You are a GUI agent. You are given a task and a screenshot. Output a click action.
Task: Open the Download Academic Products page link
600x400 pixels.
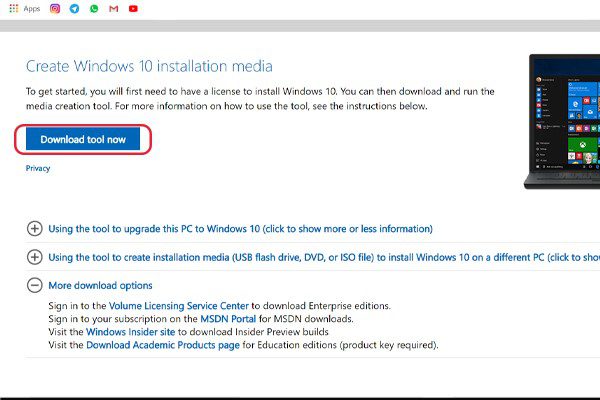click(163, 345)
